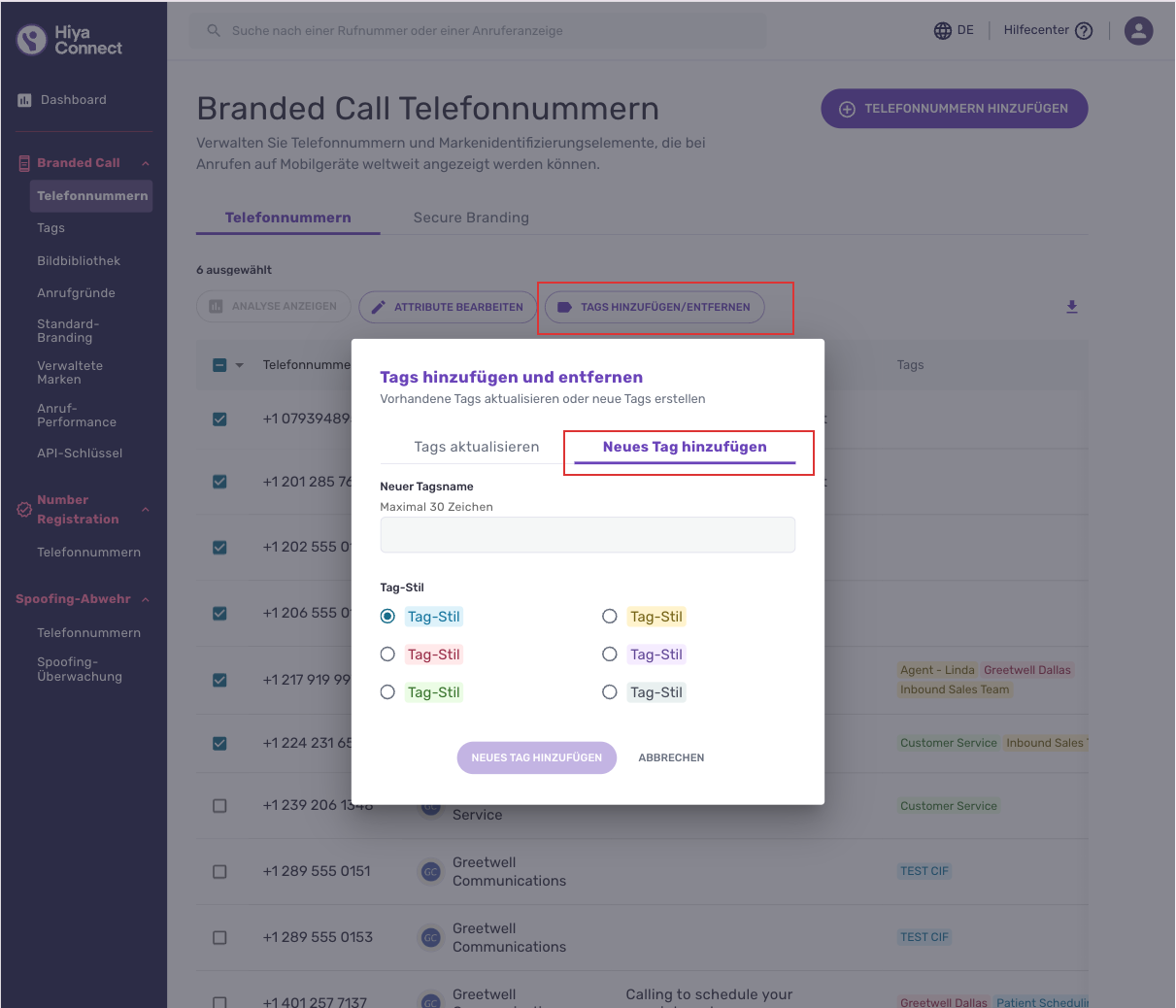This screenshot has height=1008, width=1176.
Task: Click the Dashboard chart icon in sidebar
Action: click(25, 100)
